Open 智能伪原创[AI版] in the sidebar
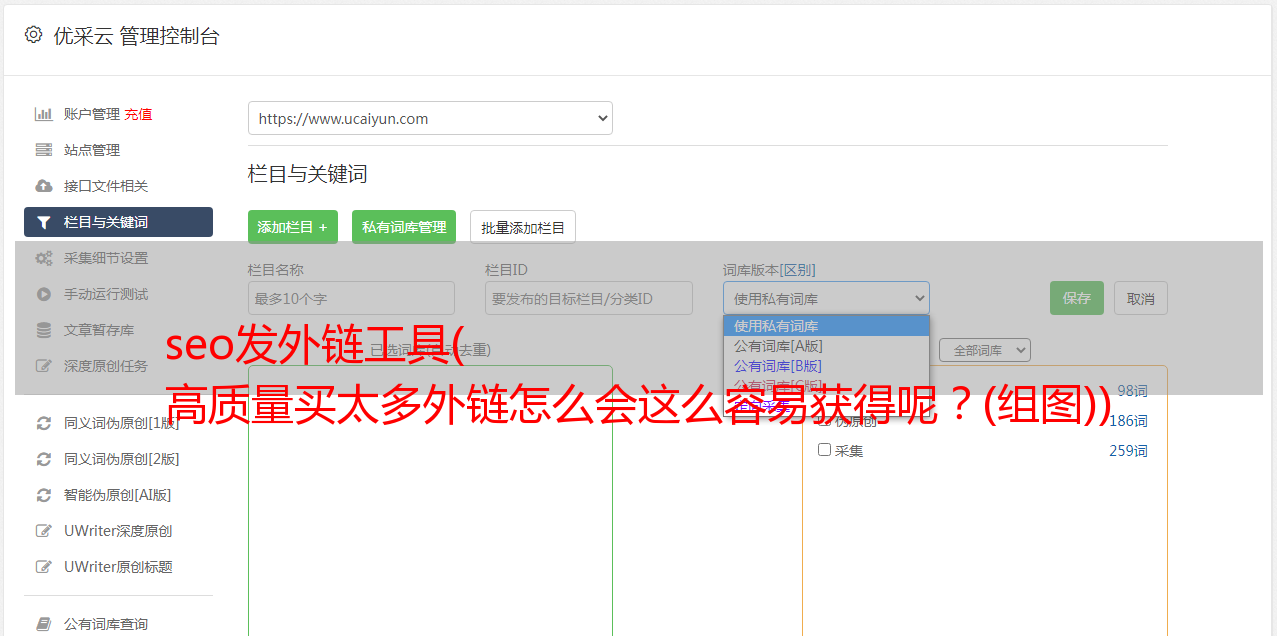 118,495
